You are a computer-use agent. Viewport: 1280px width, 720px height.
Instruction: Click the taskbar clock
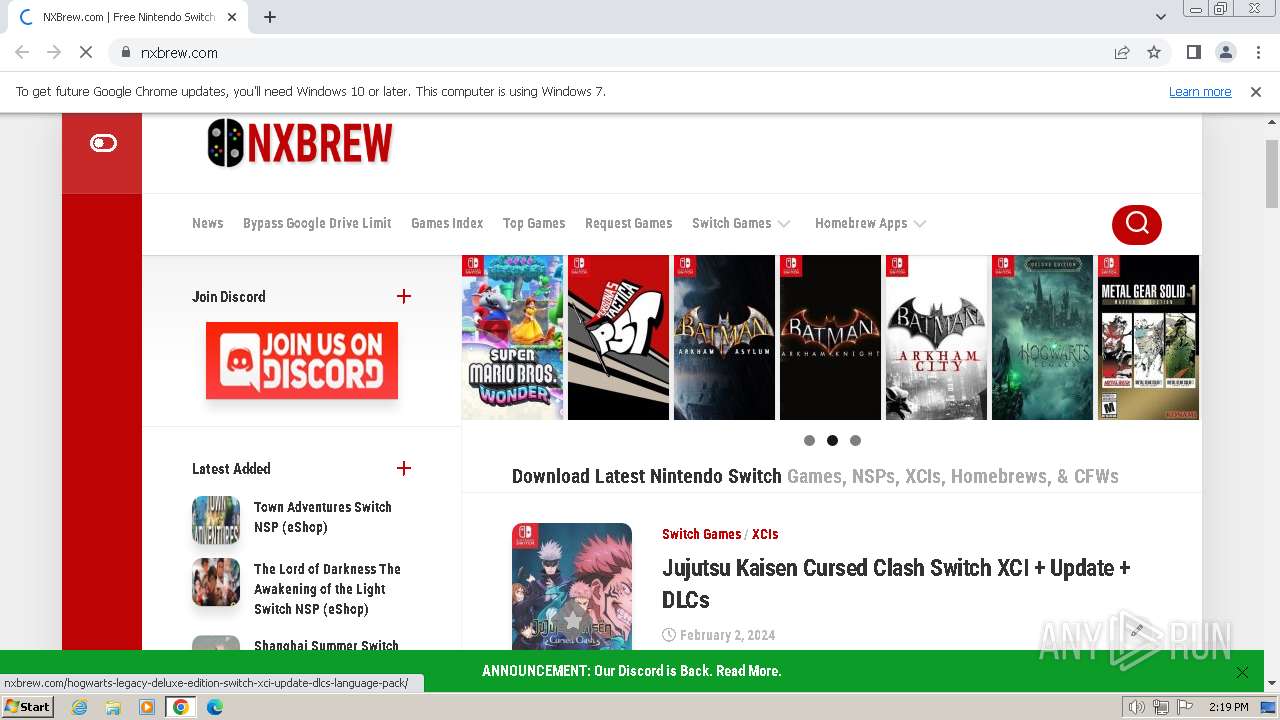(1229, 707)
